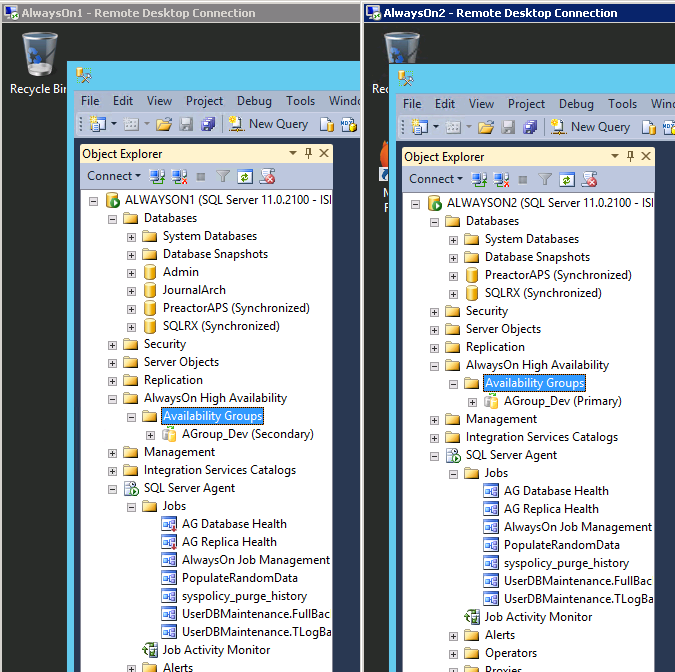Click New Project icon in AlwaysOn1 toolbar

point(98,125)
